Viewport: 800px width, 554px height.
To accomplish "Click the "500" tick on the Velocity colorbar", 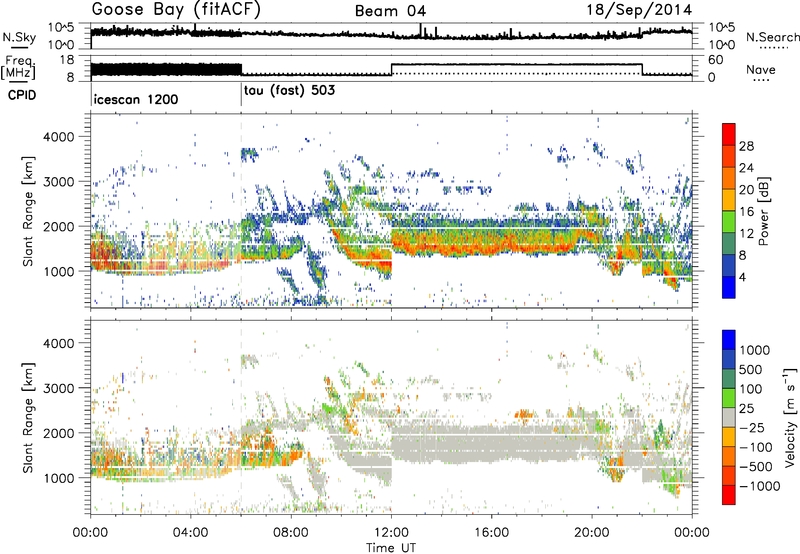I will click(751, 369).
